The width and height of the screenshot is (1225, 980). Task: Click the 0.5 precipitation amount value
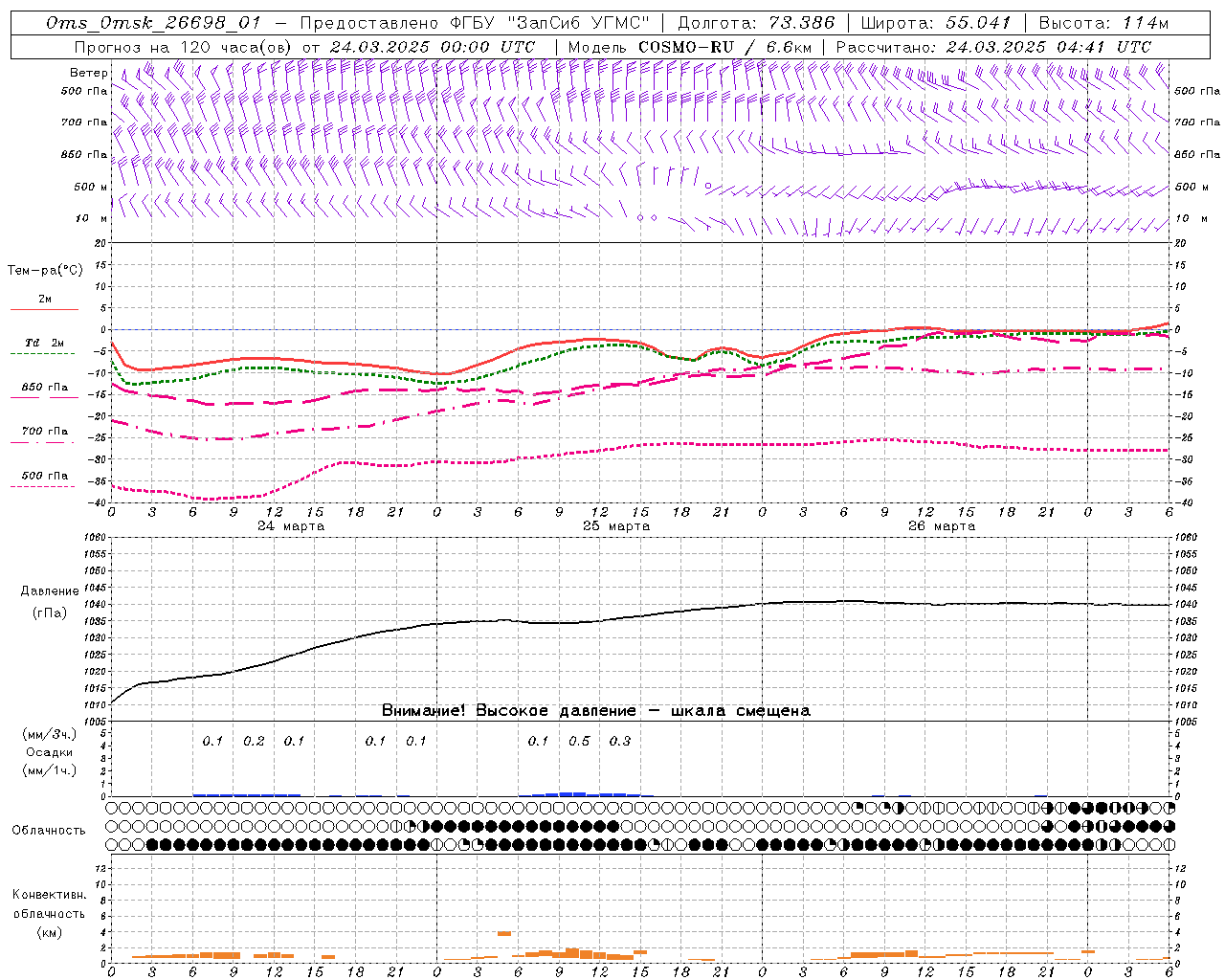point(579,741)
